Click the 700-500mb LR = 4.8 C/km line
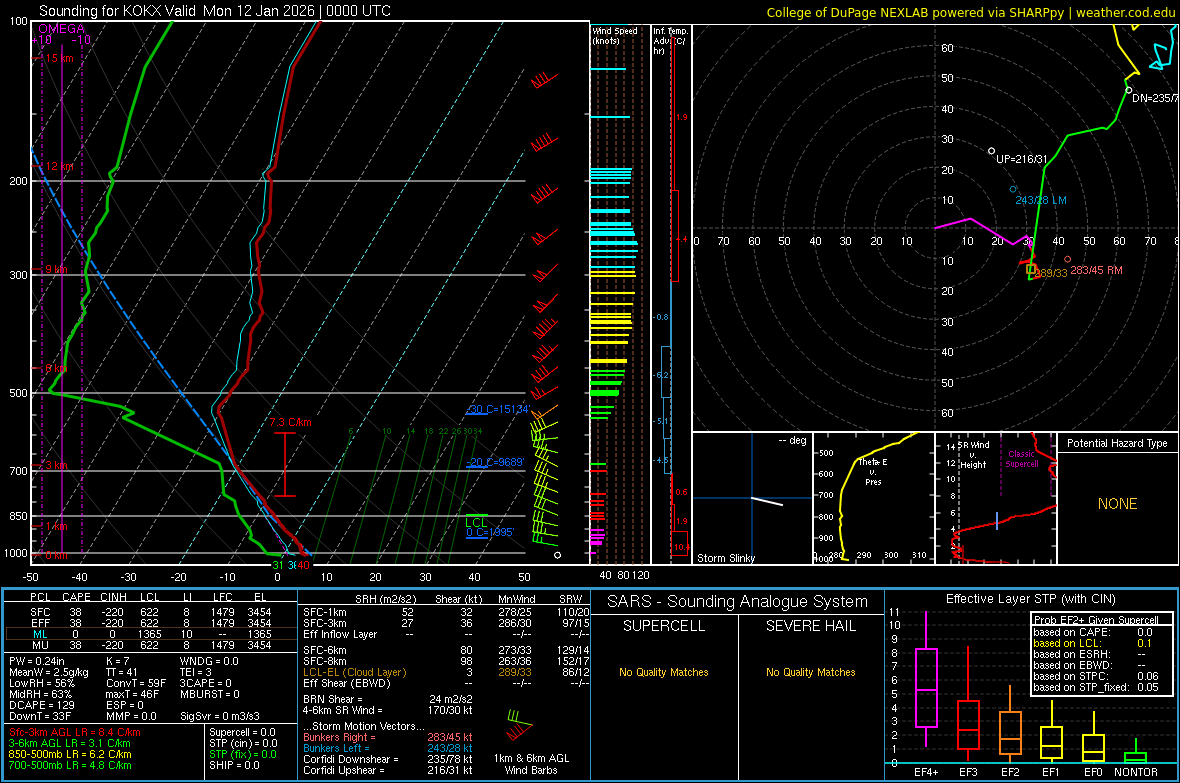Image resolution: width=1180 pixels, height=783 pixels. 70,765
